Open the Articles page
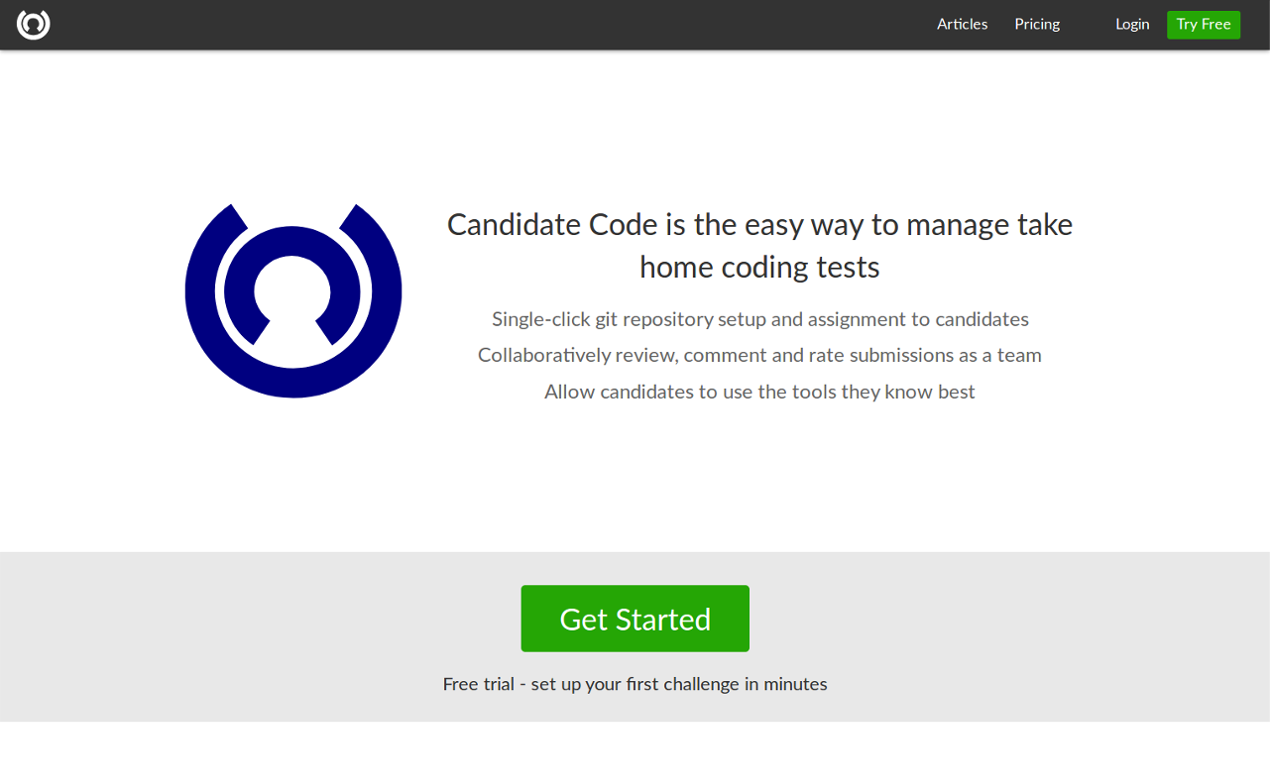 coord(961,24)
